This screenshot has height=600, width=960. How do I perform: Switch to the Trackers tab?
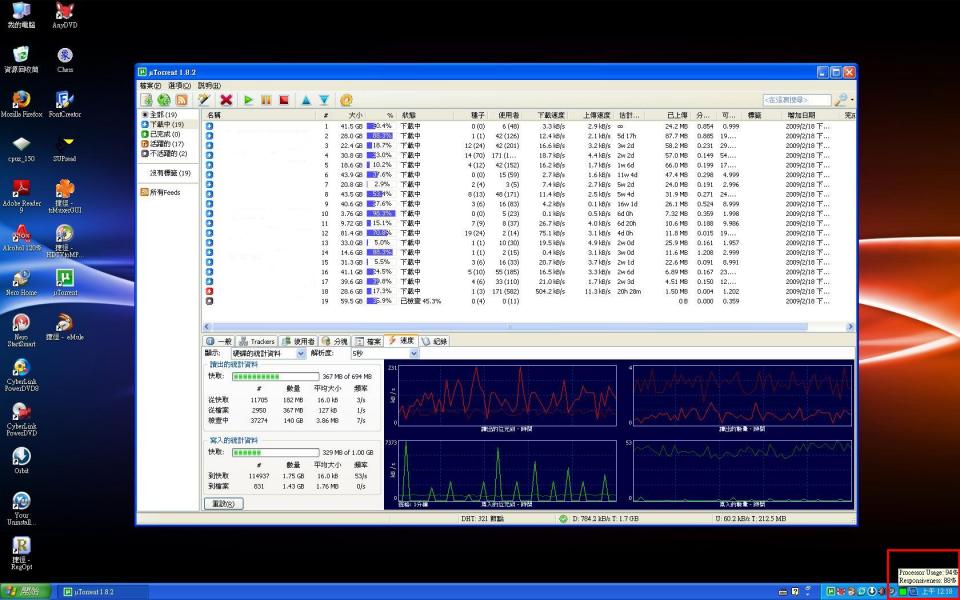pos(257,341)
